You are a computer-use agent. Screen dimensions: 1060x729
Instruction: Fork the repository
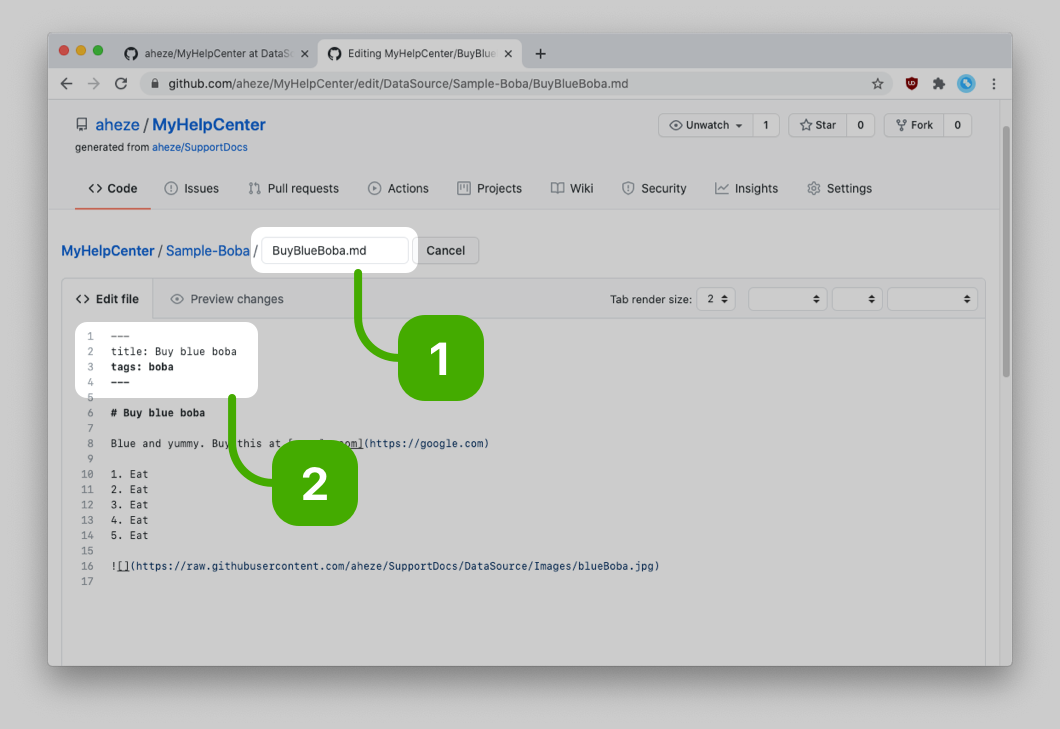(914, 125)
